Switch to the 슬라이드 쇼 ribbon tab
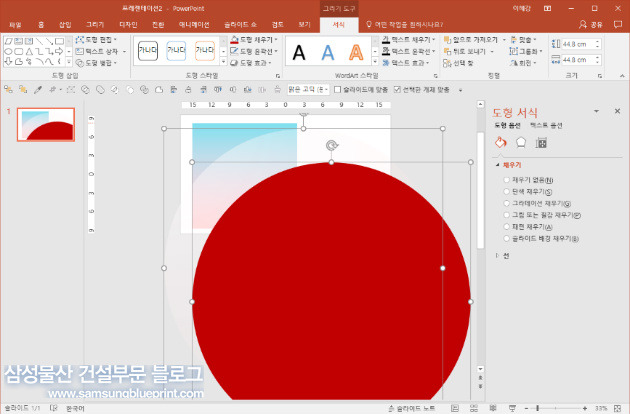 click(x=240, y=25)
